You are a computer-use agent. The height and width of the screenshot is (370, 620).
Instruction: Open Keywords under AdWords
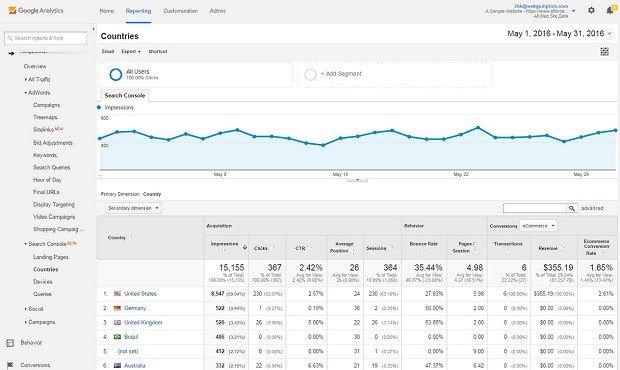click(45, 155)
